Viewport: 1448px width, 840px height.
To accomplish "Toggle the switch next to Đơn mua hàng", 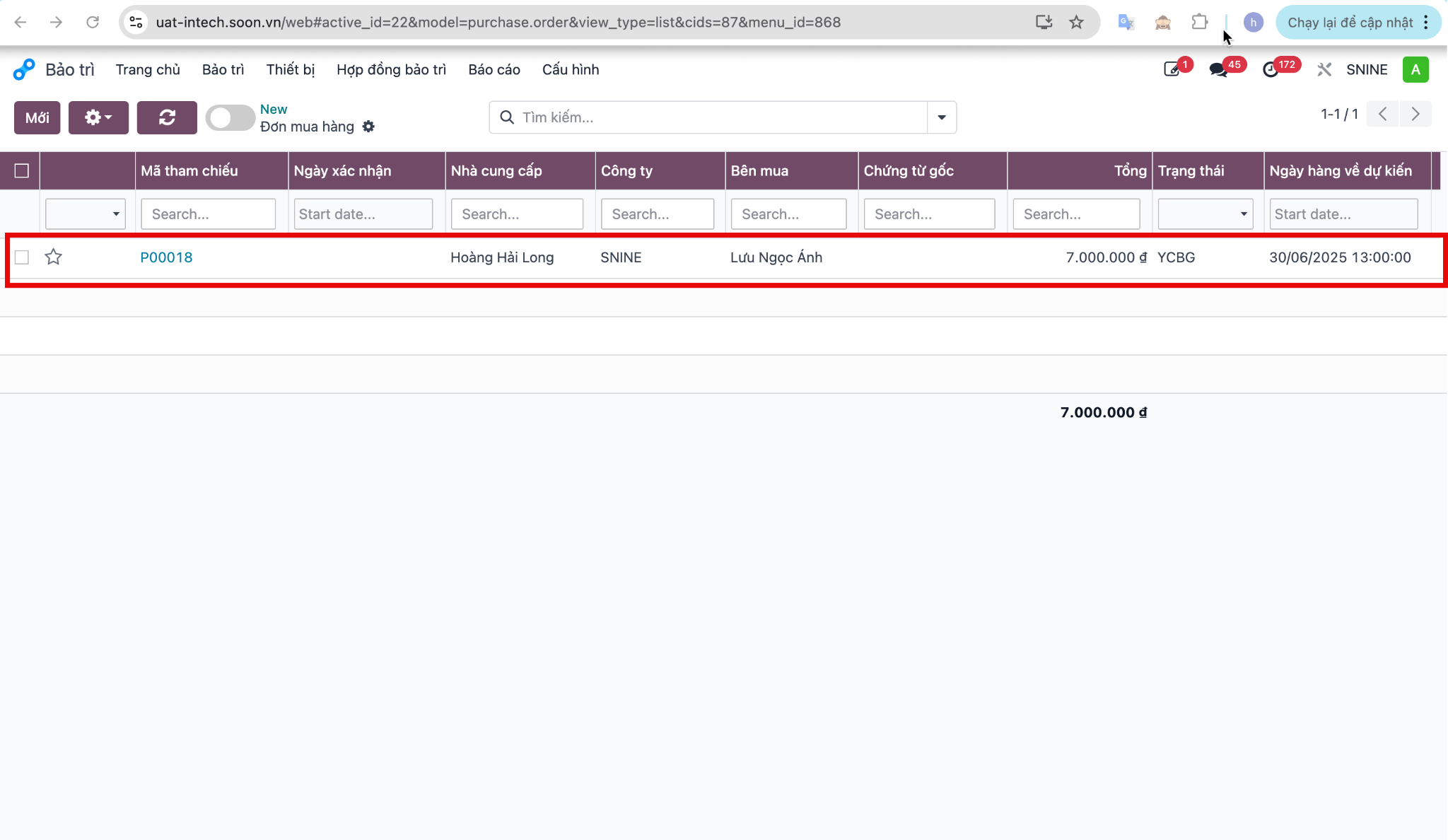I will coord(230,117).
